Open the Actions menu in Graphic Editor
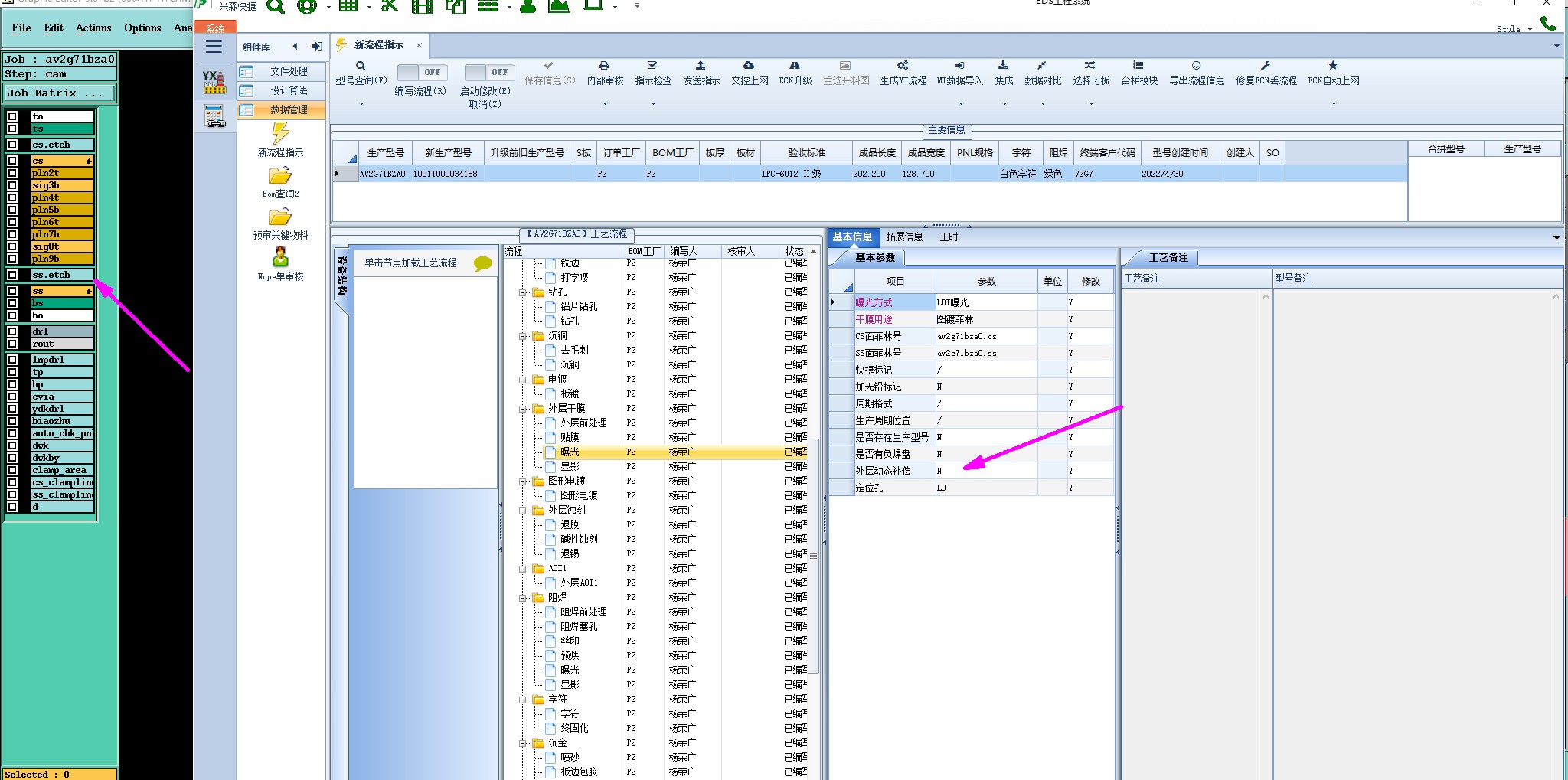 (93, 28)
